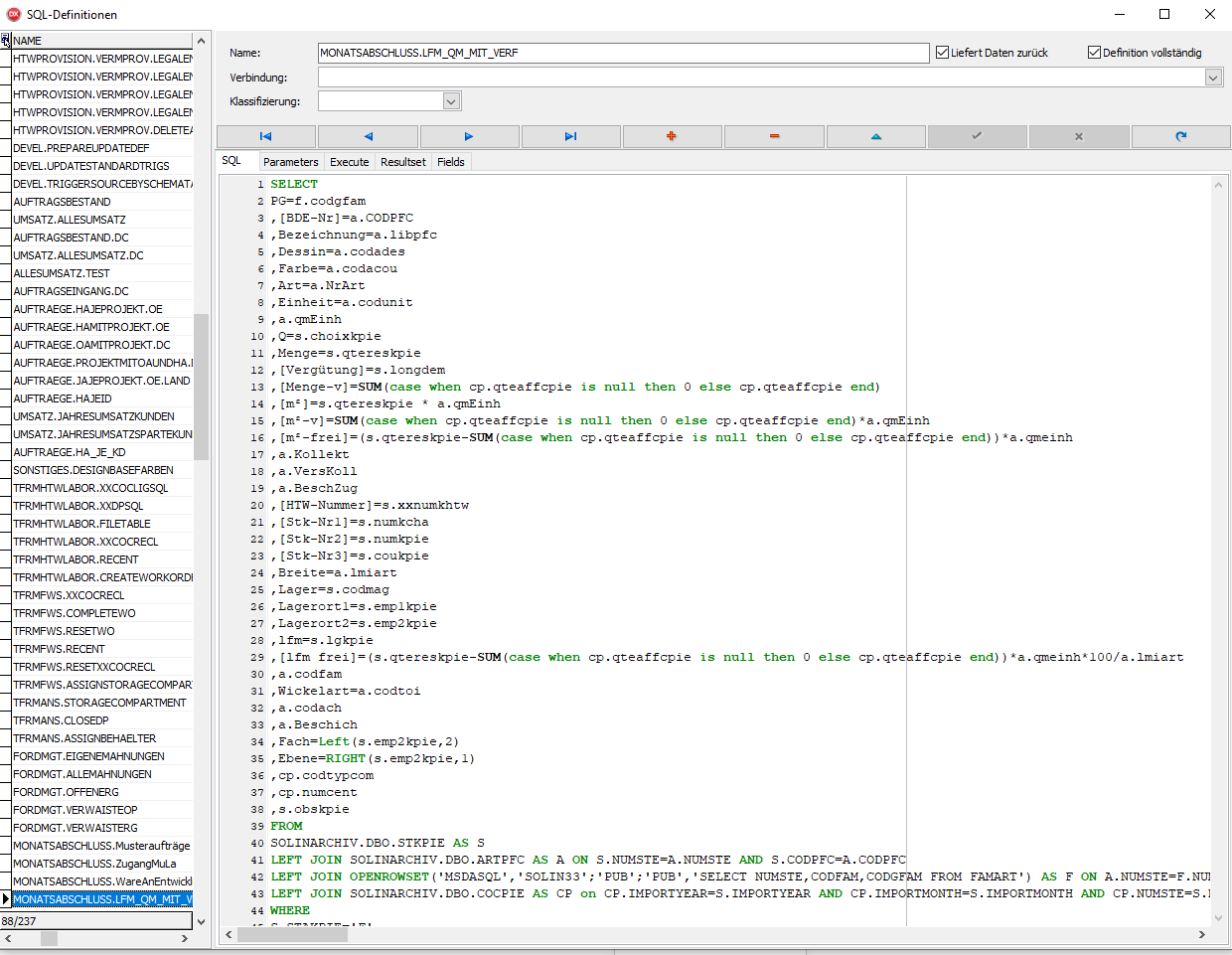Go to the first record in navigator
Viewport: 1232px width, 955px height.
tap(265, 136)
